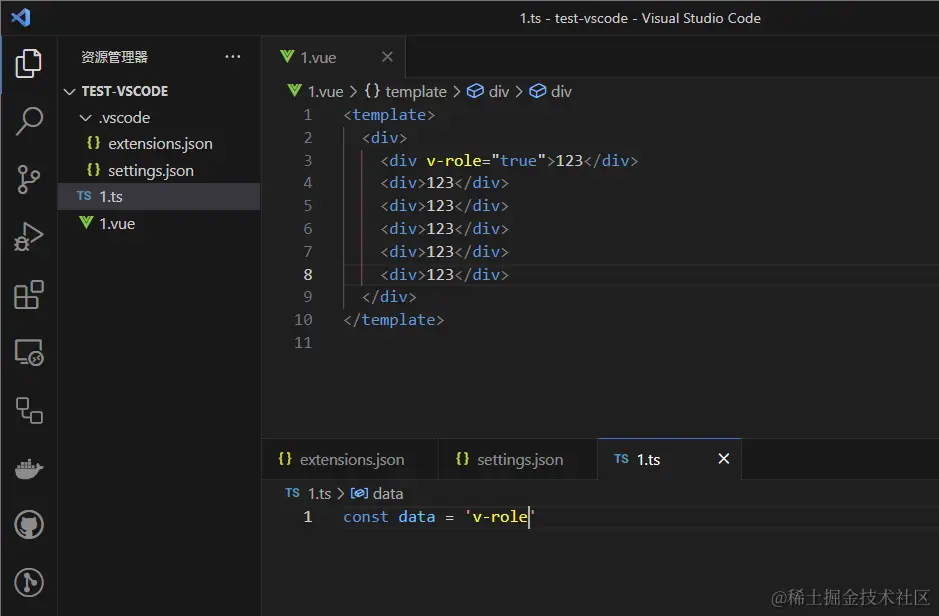
Task: Open the Search view
Action: tap(29, 122)
